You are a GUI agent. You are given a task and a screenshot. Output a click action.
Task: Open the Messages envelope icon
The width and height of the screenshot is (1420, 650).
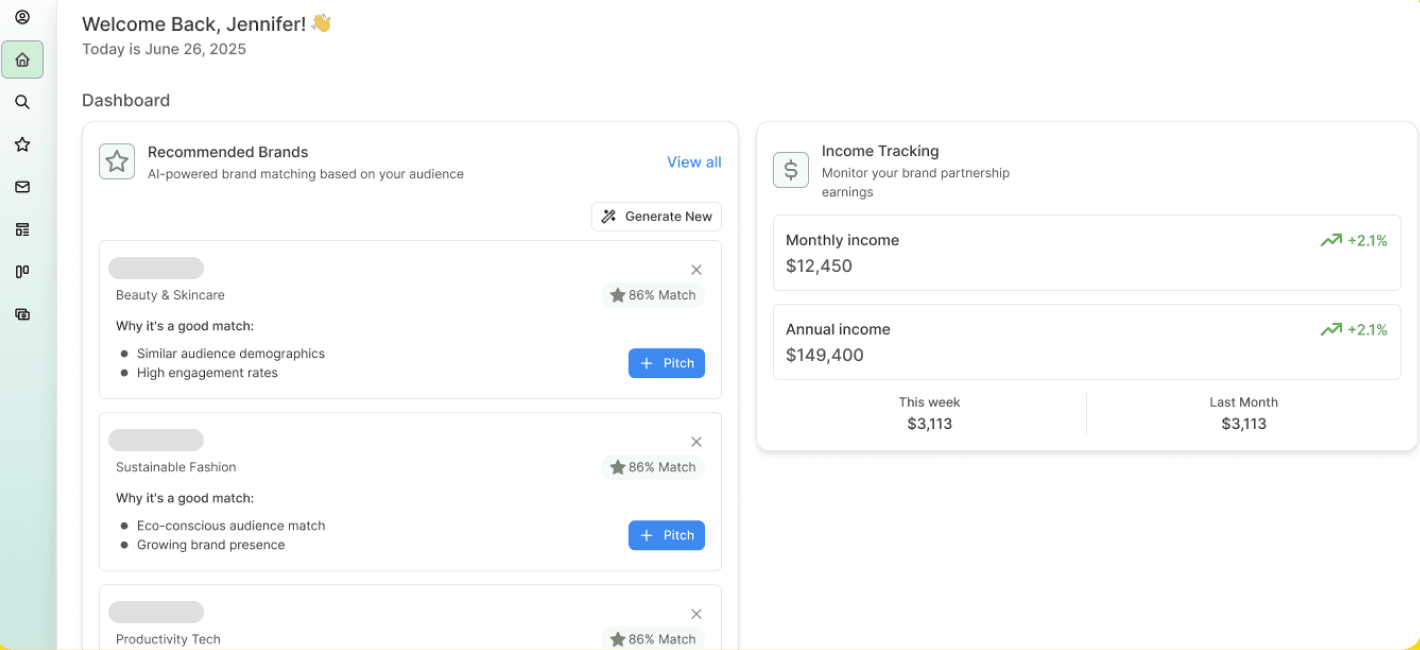[22, 186]
